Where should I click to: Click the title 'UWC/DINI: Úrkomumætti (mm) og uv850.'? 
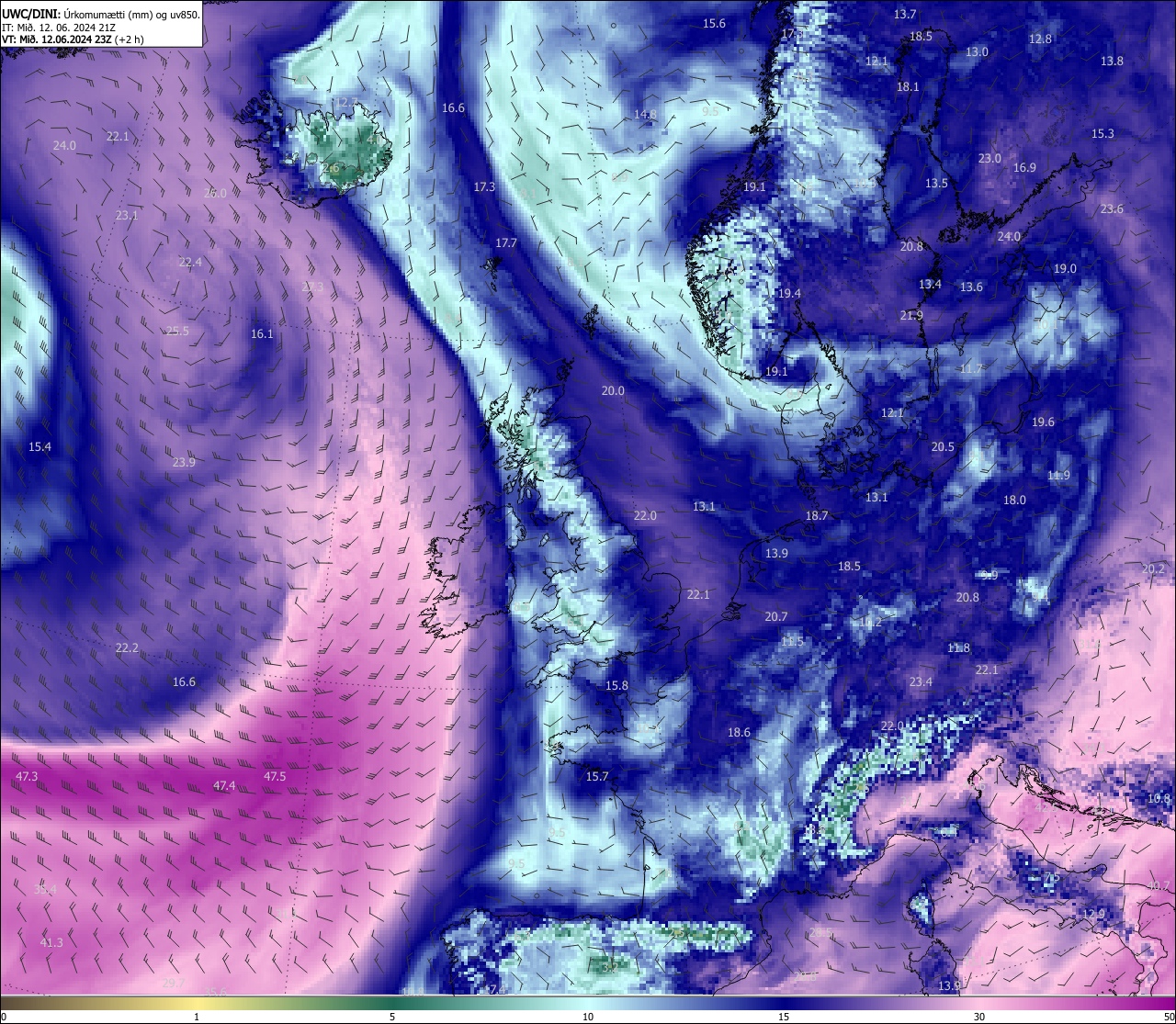click(x=101, y=15)
